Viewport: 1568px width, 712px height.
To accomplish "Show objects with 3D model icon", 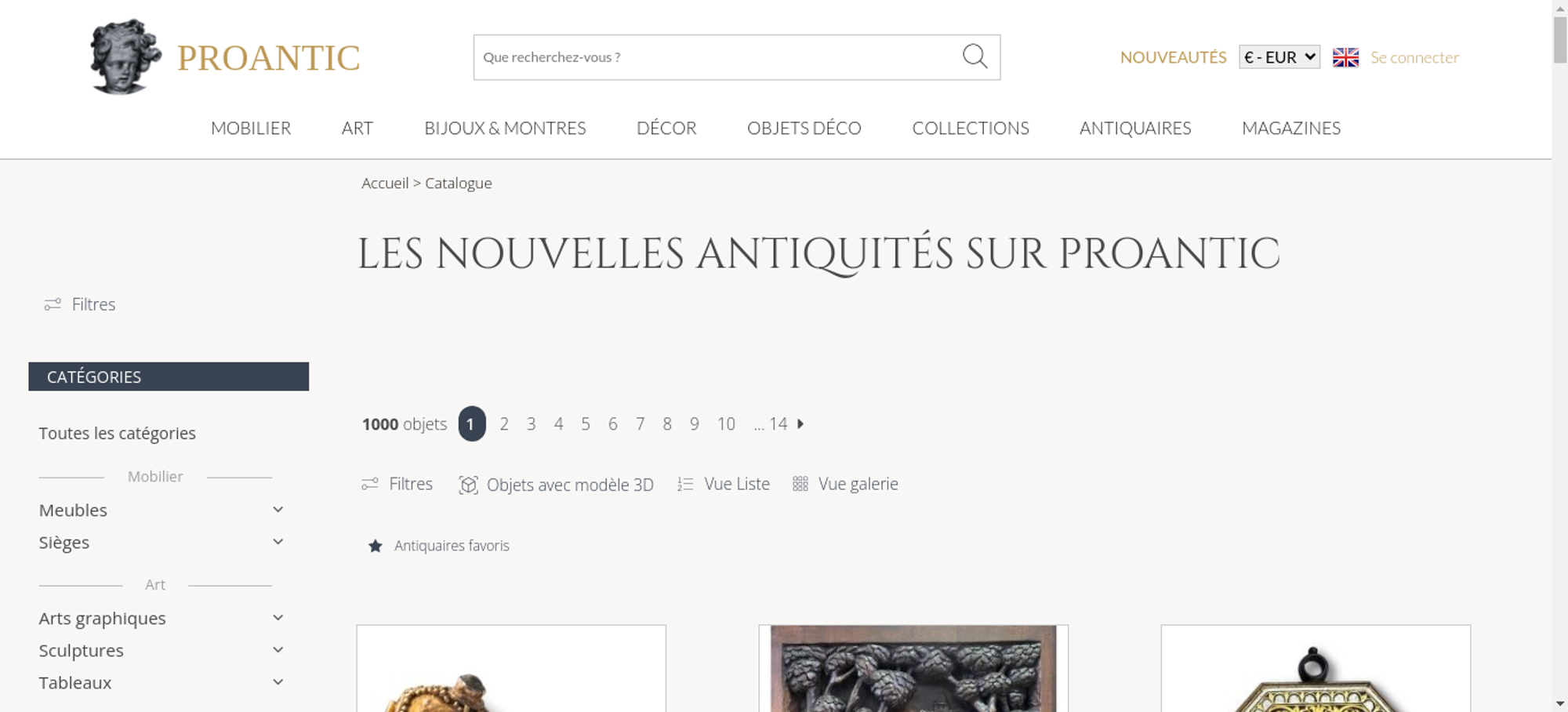I will (x=468, y=485).
